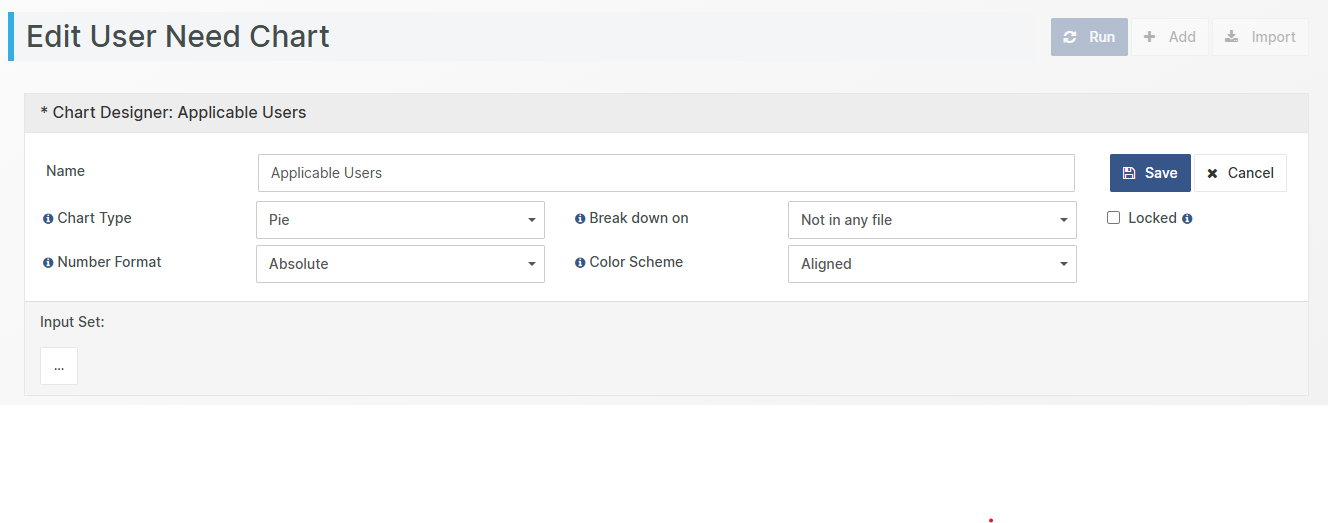This screenshot has height=523, width=1328.
Task: Click the Name field with Applicable Users
Action: (666, 173)
